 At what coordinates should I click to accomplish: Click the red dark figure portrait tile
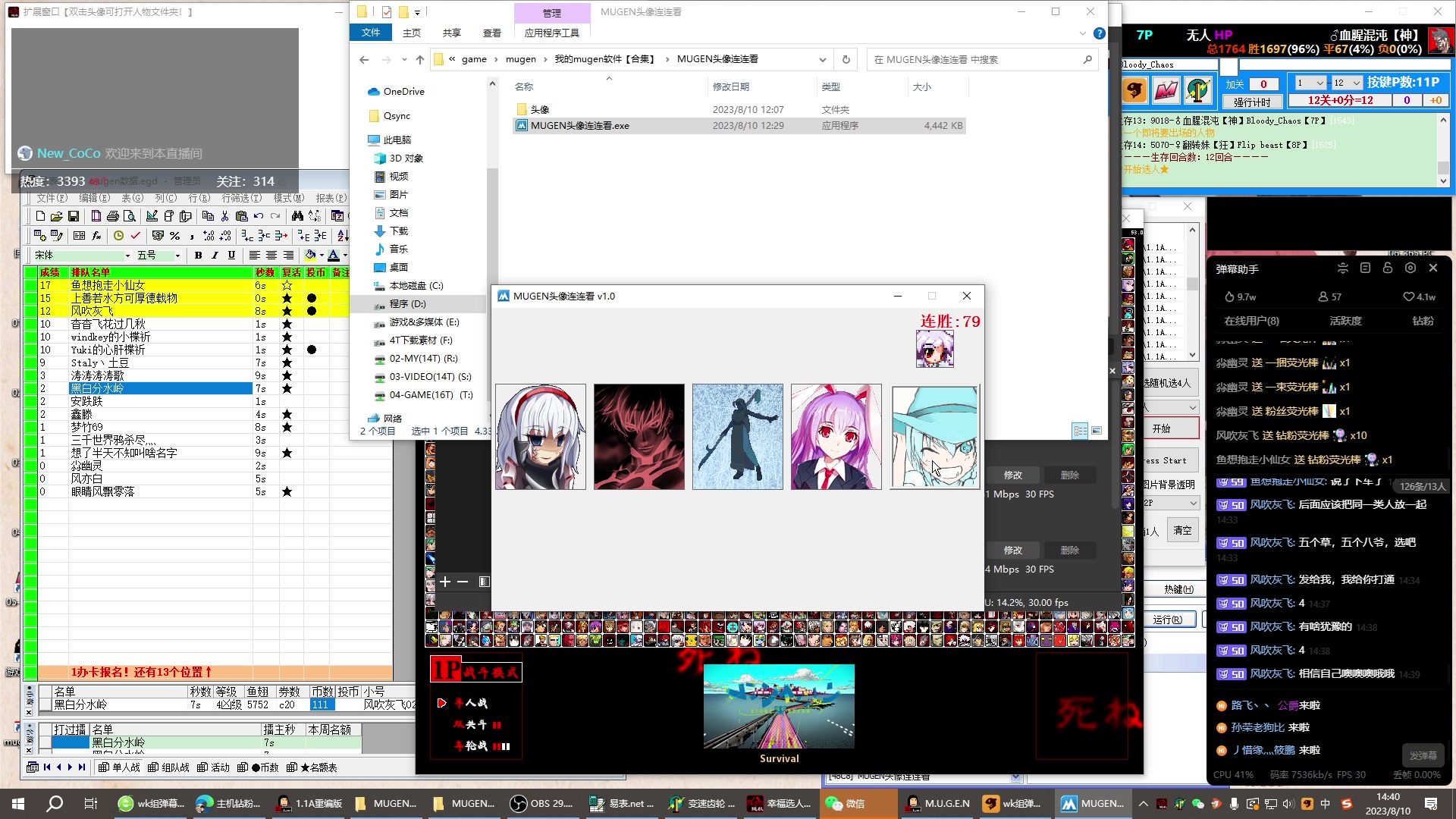pyautogui.click(x=639, y=437)
